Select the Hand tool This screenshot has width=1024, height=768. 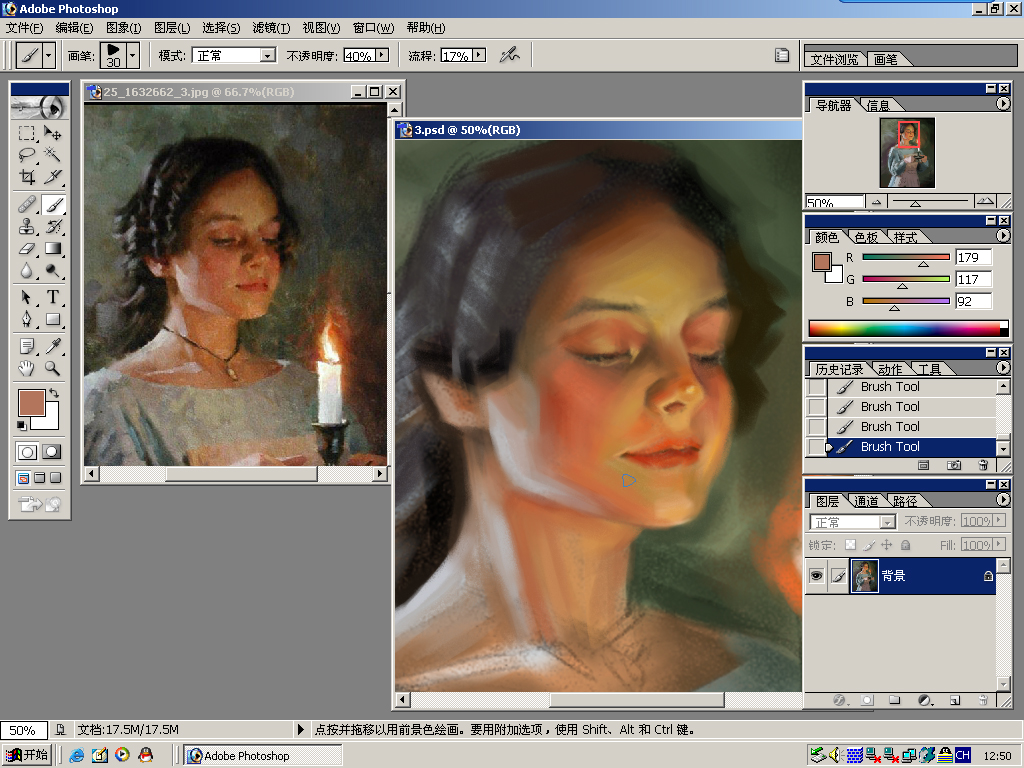pos(27,368)
